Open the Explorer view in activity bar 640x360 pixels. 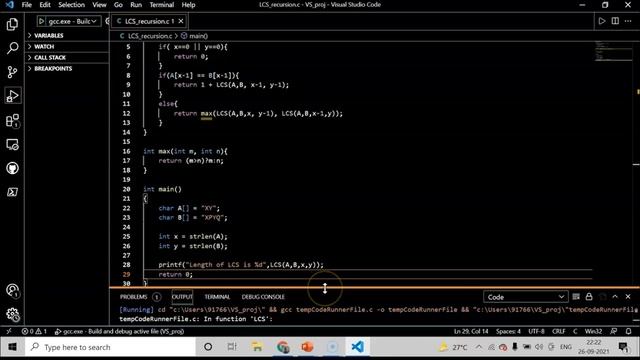pos(12,24)
